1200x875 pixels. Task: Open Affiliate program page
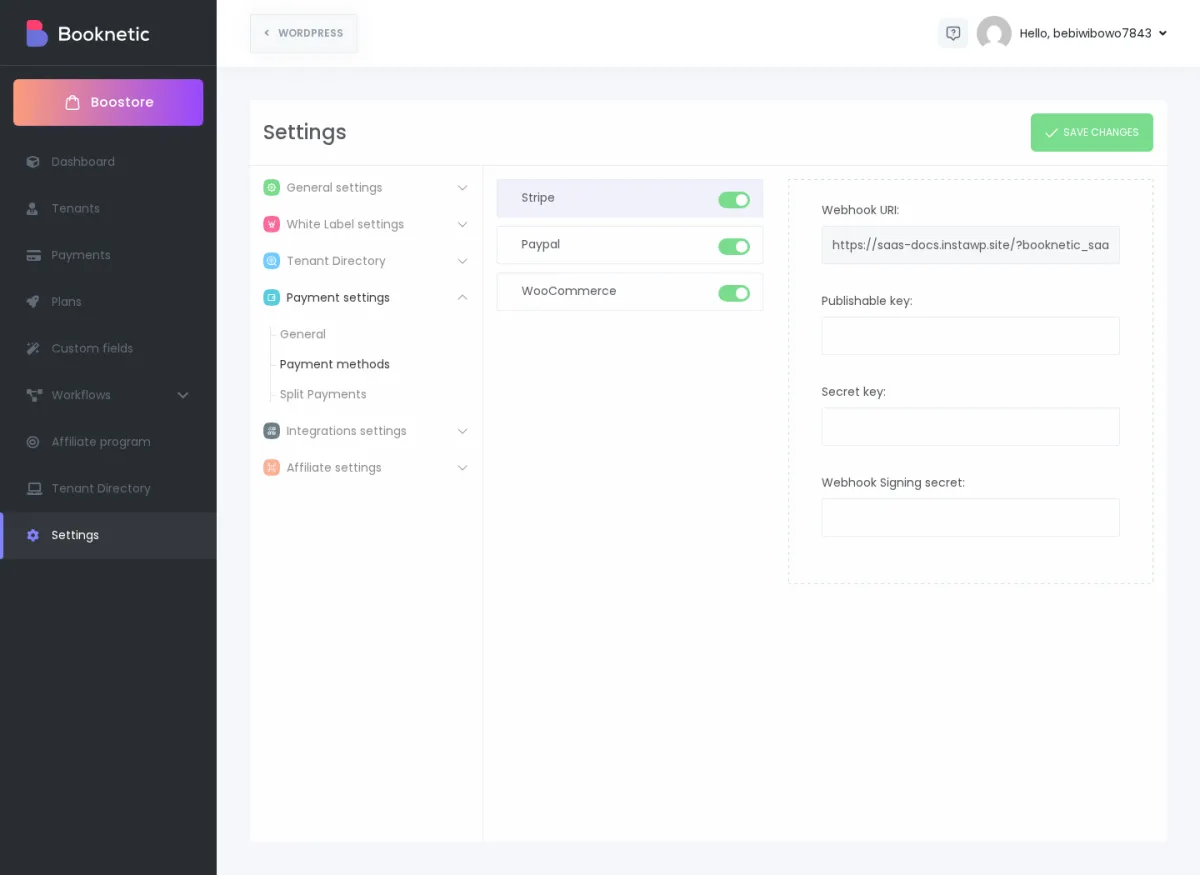108,442
